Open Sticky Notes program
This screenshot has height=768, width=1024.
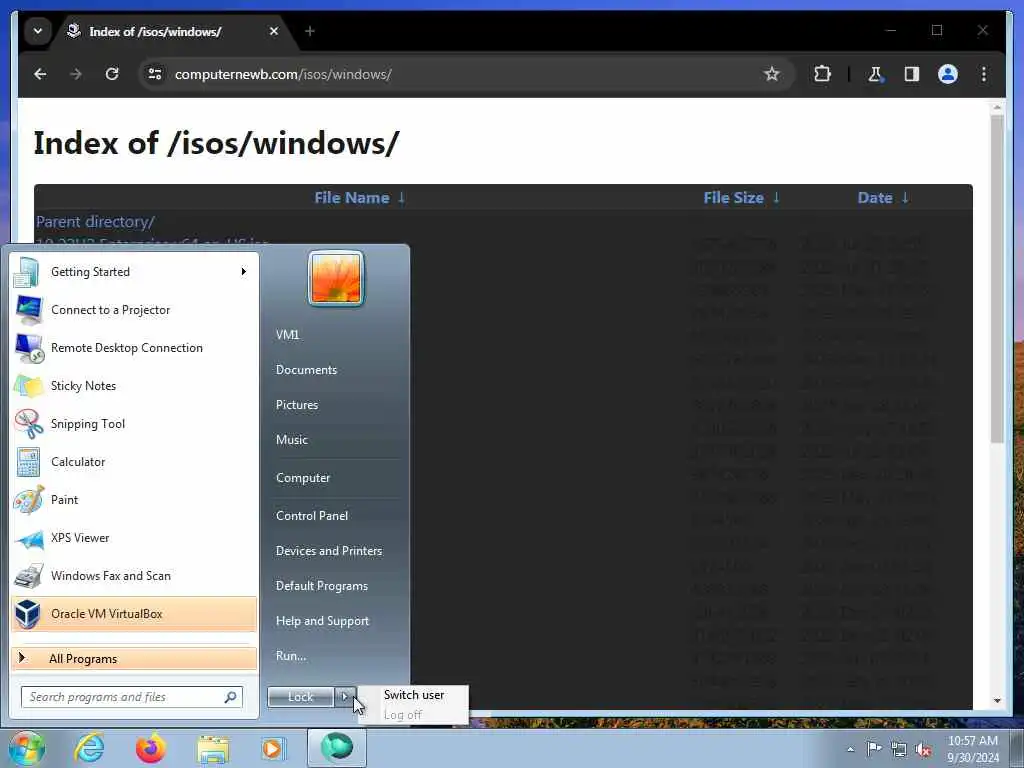(135, 385)
